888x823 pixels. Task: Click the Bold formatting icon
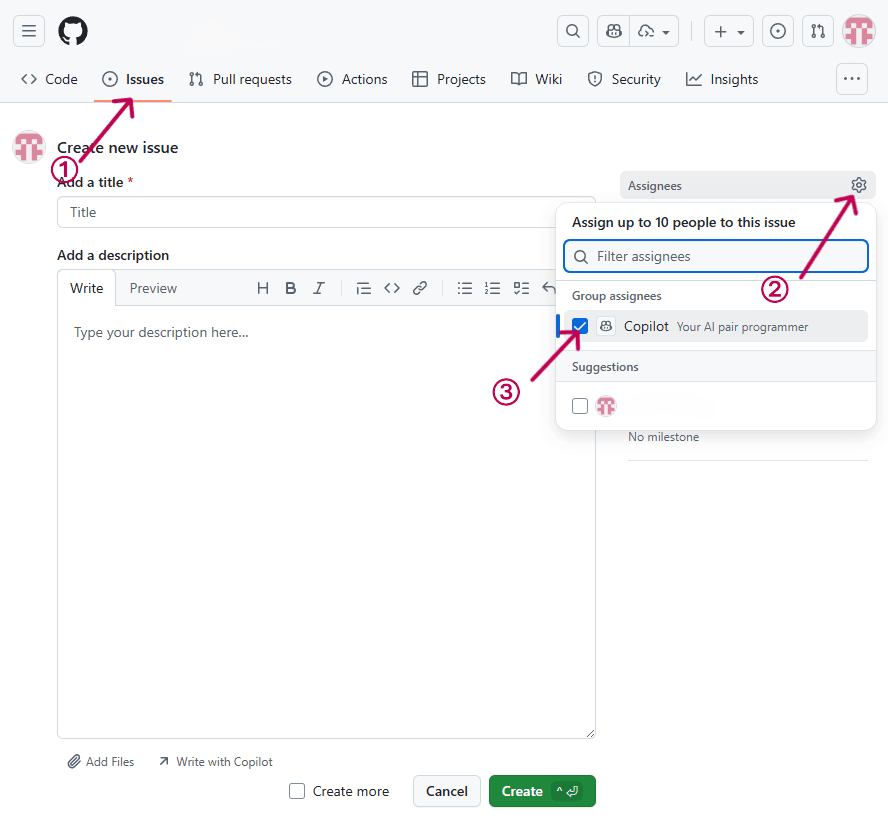click(x=291, y=288)
